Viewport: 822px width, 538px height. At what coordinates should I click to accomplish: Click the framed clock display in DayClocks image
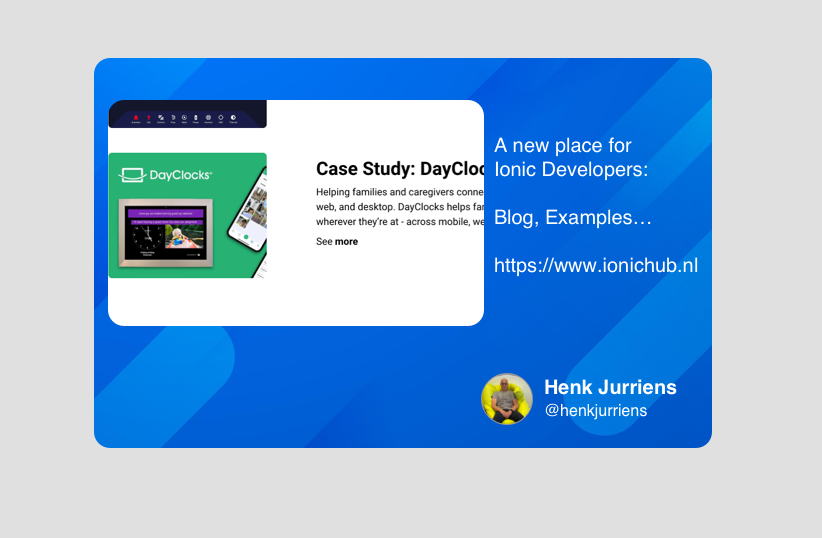click(166, 233)
